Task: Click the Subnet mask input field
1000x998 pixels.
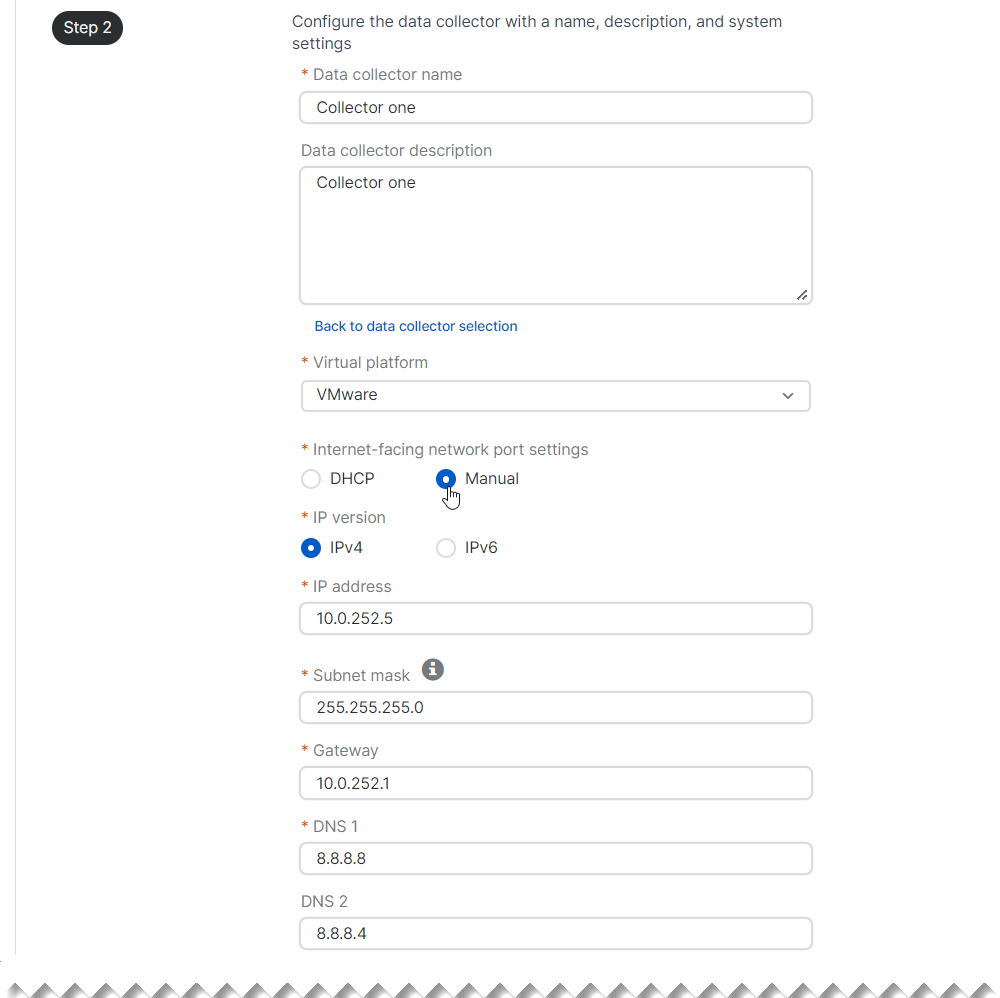Action: [x=555, y=708]
